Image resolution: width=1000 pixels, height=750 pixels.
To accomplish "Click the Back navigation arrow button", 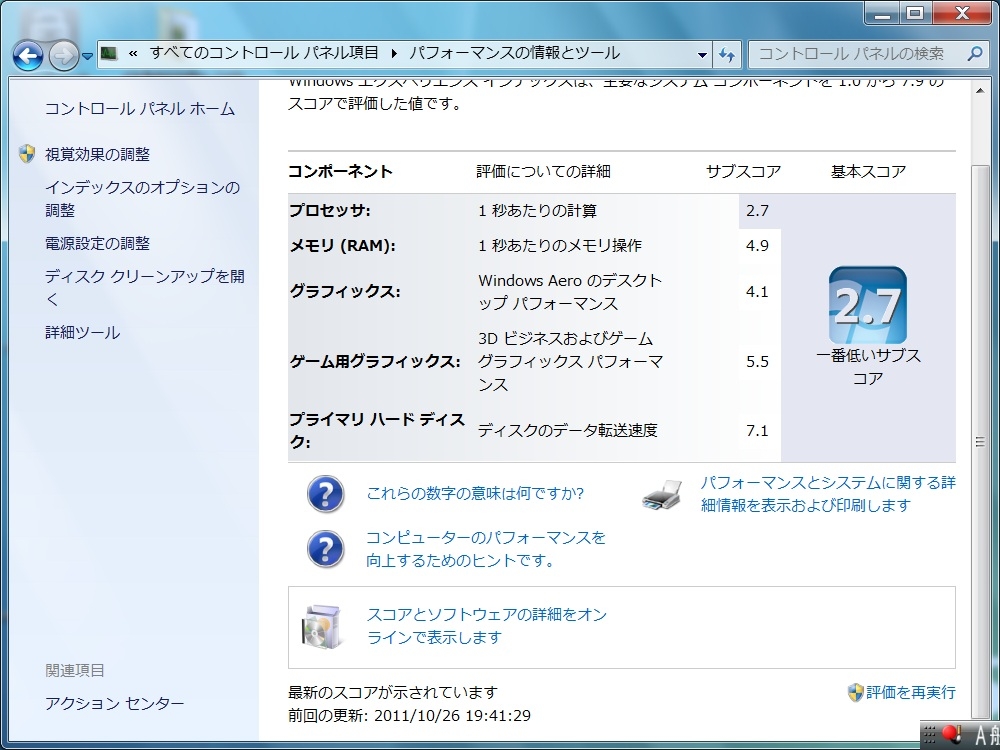I will [x=28, y=56].
